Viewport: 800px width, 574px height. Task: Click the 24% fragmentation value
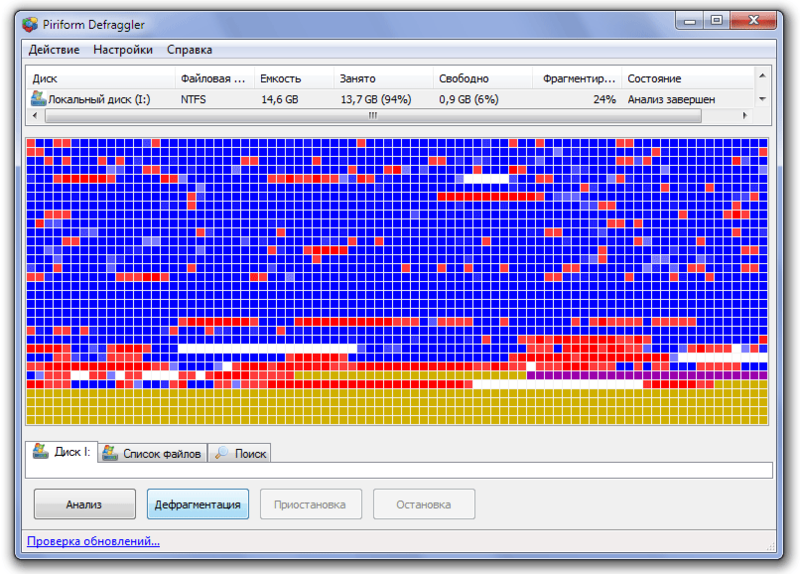605,99
